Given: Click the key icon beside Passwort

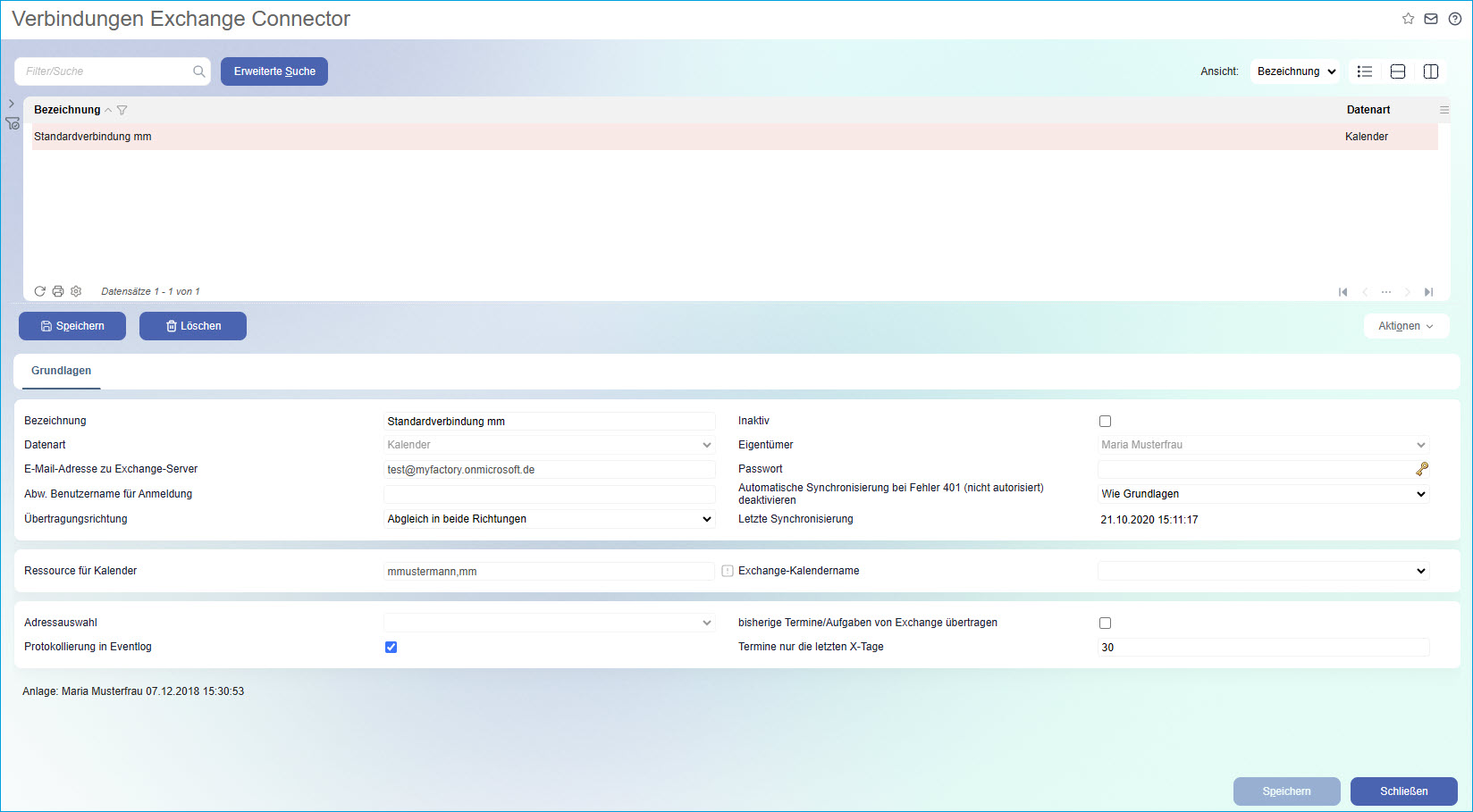Looking at the screenshot, I should pyautogui.click(x=1421, y=469).
